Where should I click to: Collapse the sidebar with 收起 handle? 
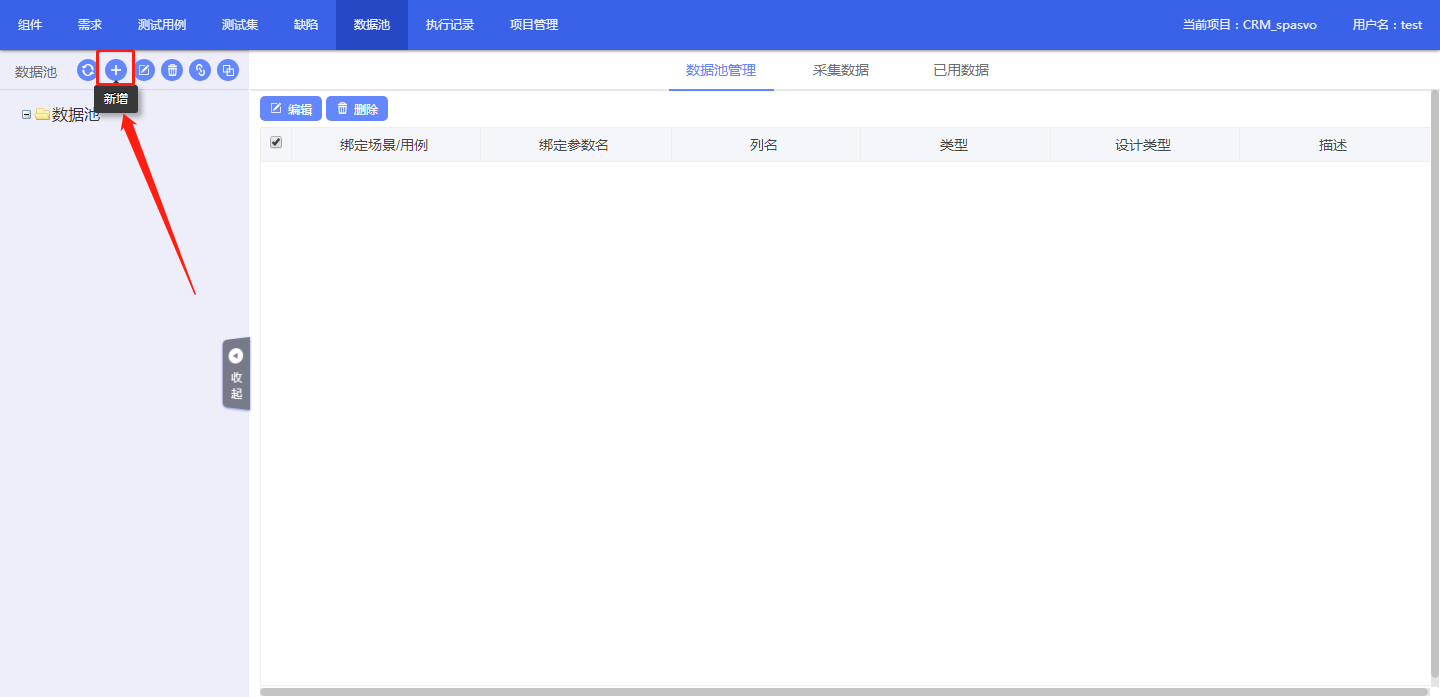coord(236,373)
